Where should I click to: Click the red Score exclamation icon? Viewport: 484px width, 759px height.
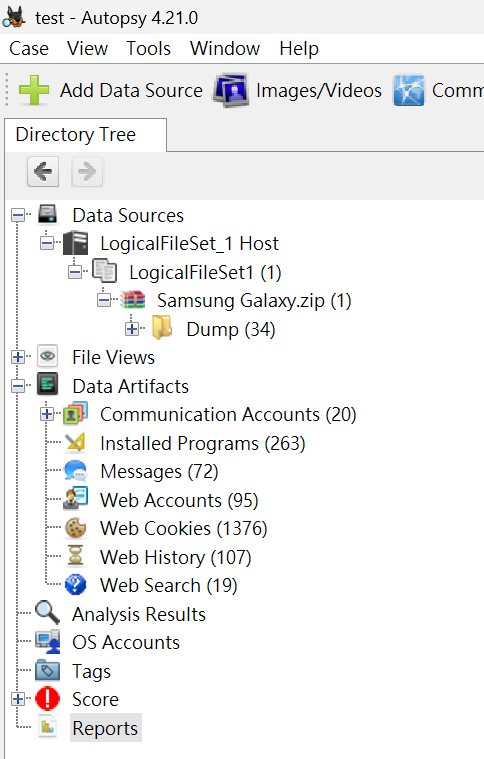point(47,699)
